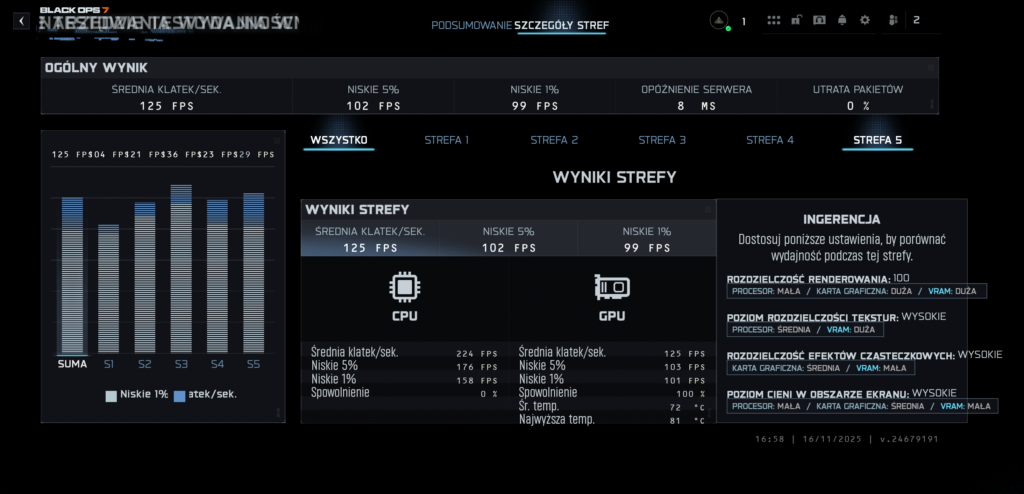The height and width of the screenshot is (494, 1024).
Task: Switch to the Podsumowanie tab
Action: tap(471, 25)
